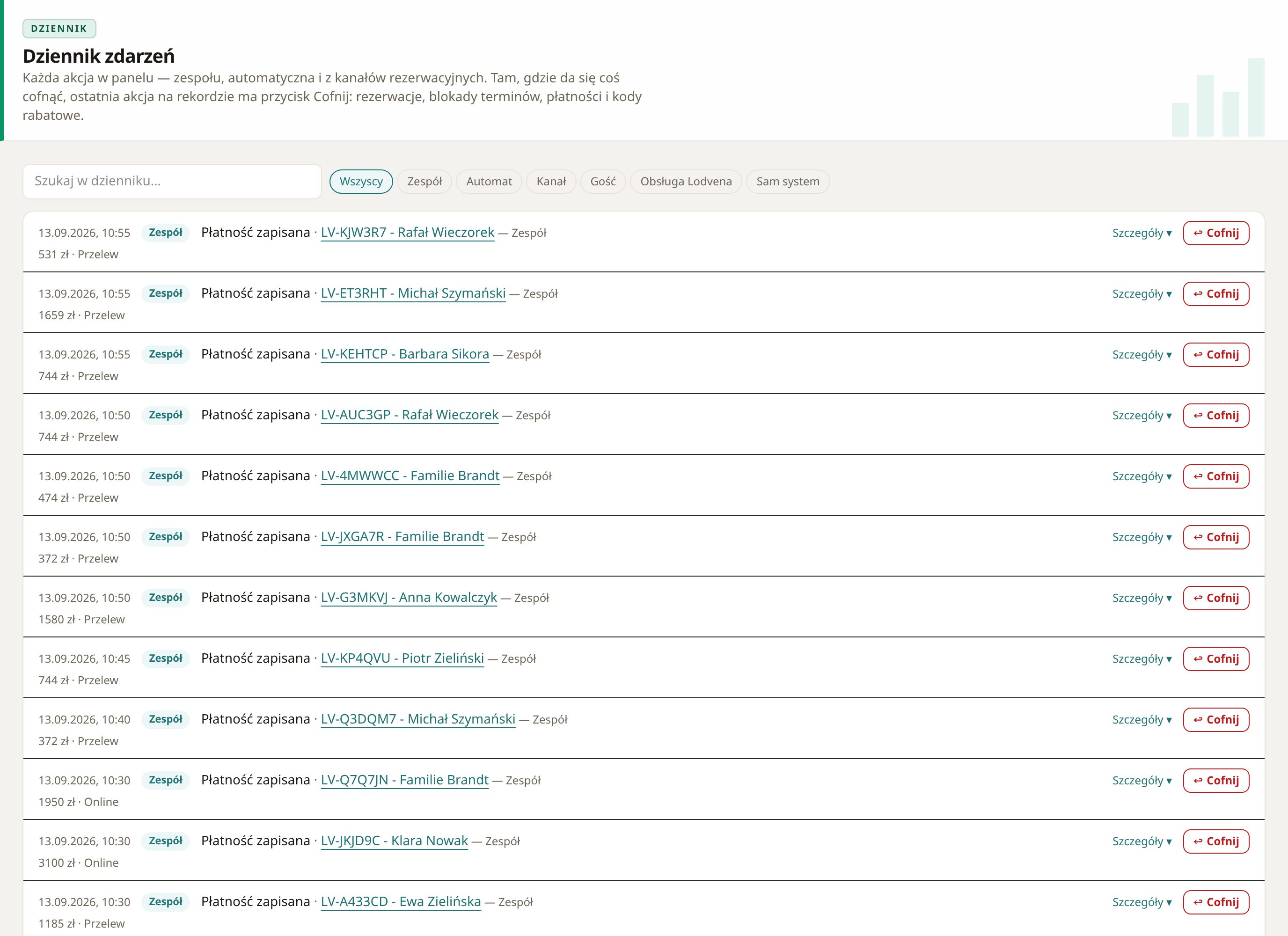Undo payment with Cofnij for LV-G3MKVJ
Viewport: 1288px width, 936px height.
[x=1216, y=598]
